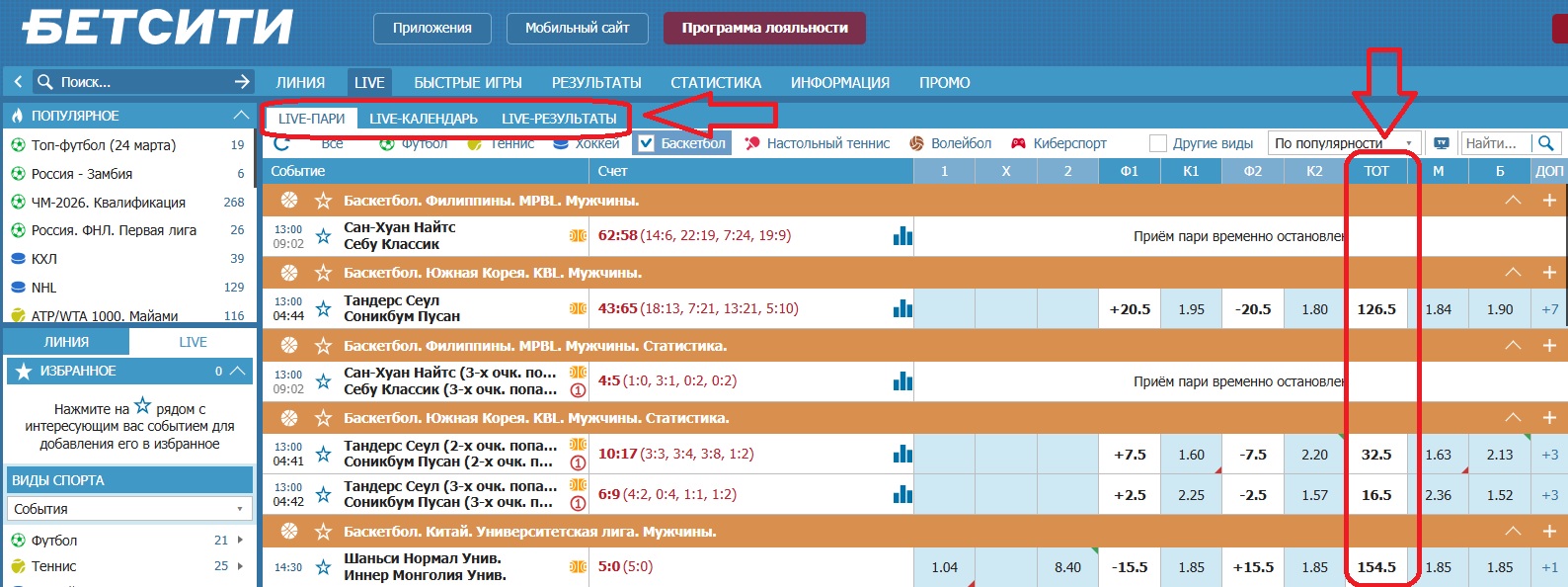Image resolution: width=1568 pixels, height=587 pixels.
Task: Collapse Филиппины MPBL Мужчины league section
Action: click(1513, 201)
